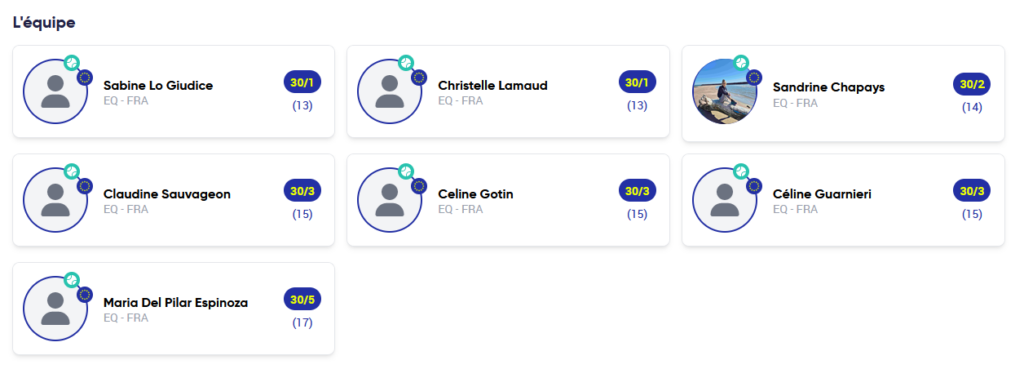Viewport: 1024px width, 369px height.
Task: Click the (14) value on Sandrine Chapays's card
Action: (972, 107)
